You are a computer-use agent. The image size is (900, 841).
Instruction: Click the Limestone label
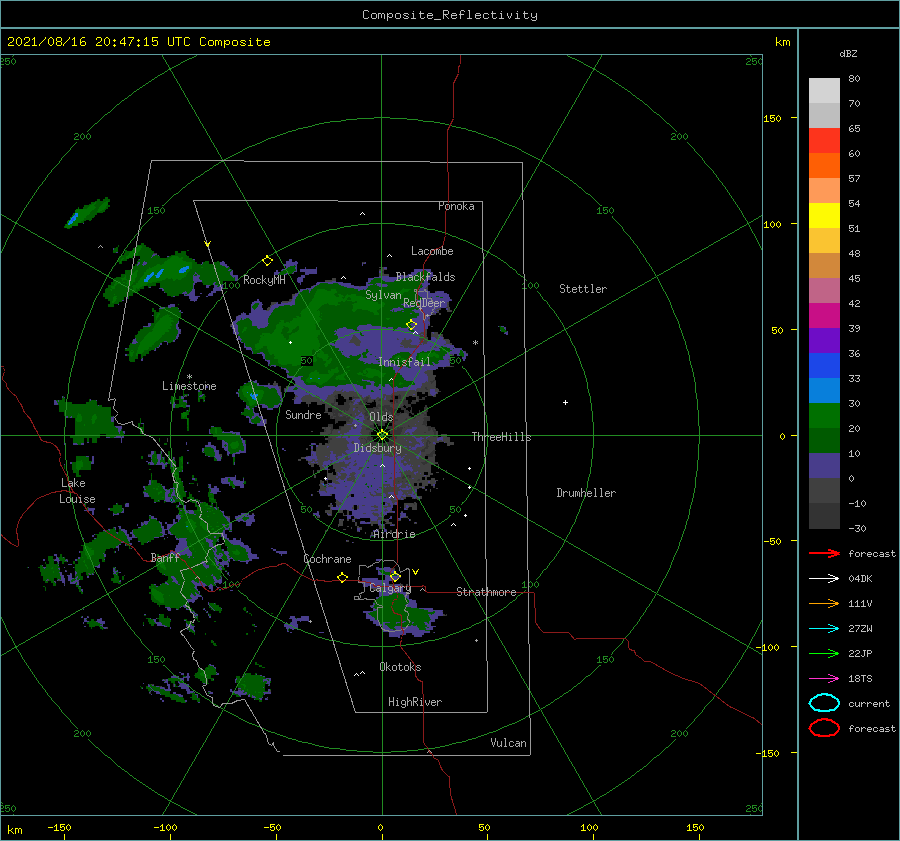tap(189, 386)
